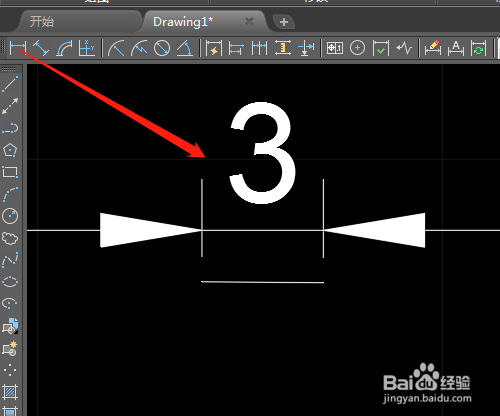Pick the Radius dimension tool
Screen dimensions: 500x416
pyautogui.click(x=116, y=48)
